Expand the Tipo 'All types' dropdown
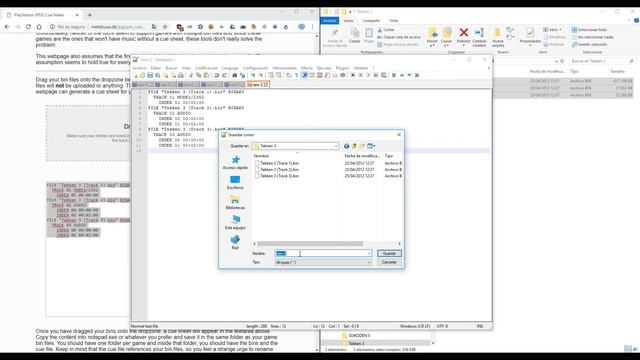The width and height of the screenshot is (640, 360). [369, 262]
